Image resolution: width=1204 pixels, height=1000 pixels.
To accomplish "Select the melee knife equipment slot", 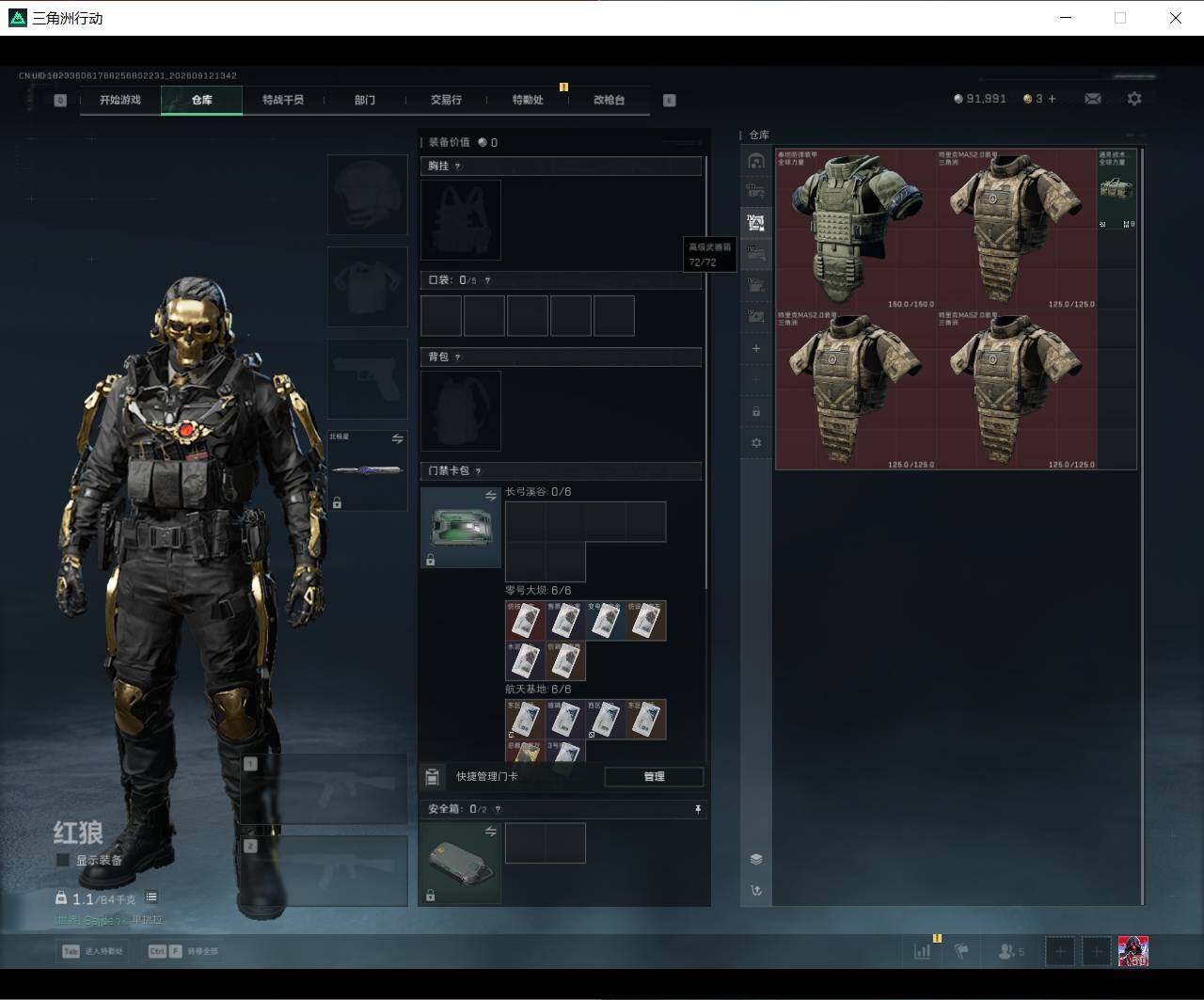I will (367, 470).
